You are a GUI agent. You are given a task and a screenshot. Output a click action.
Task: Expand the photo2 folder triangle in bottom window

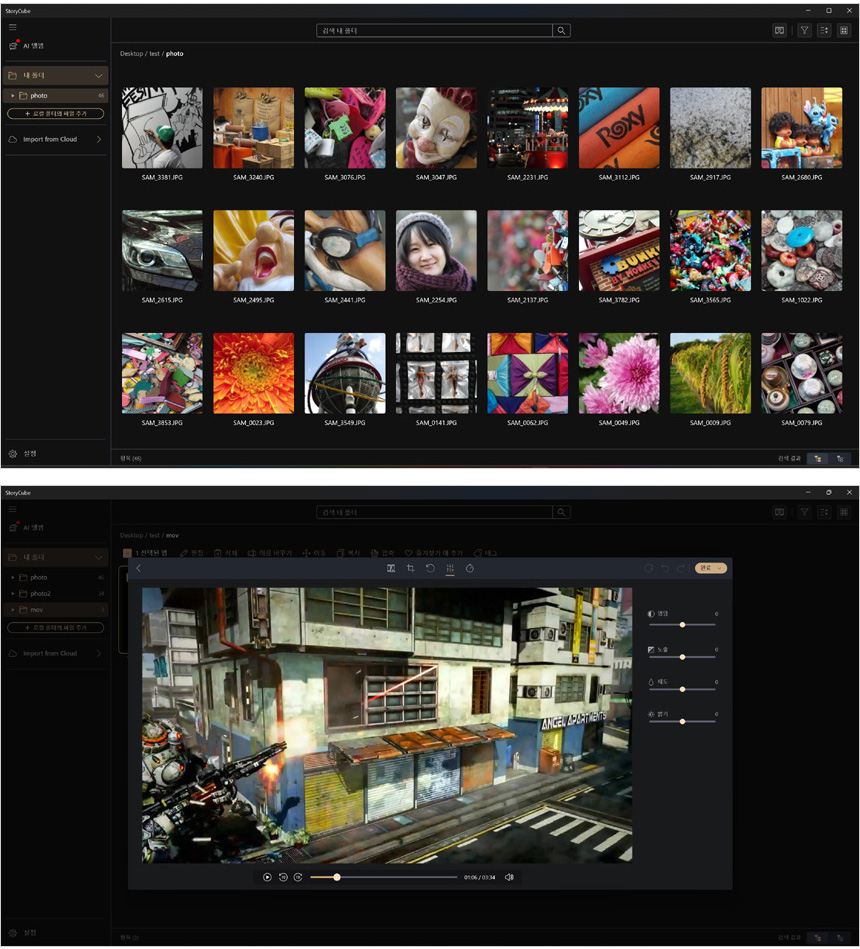pyautogui.click(x=13, y=594)
